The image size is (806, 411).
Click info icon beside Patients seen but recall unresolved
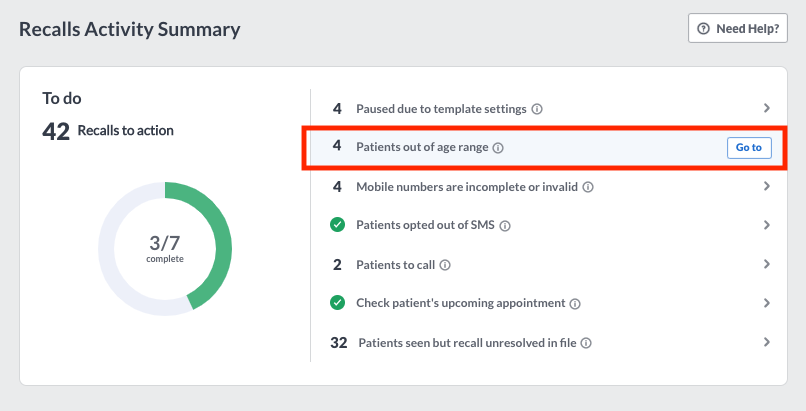click(x=585, y=343)
